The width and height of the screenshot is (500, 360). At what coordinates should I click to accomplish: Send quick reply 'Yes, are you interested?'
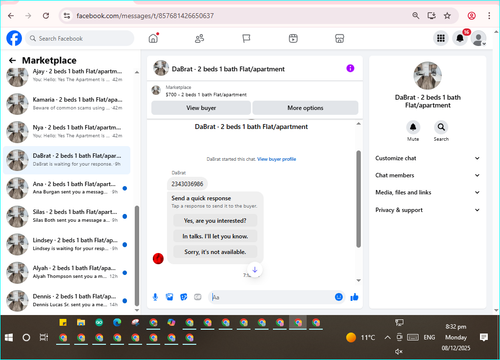coord(215,221)
